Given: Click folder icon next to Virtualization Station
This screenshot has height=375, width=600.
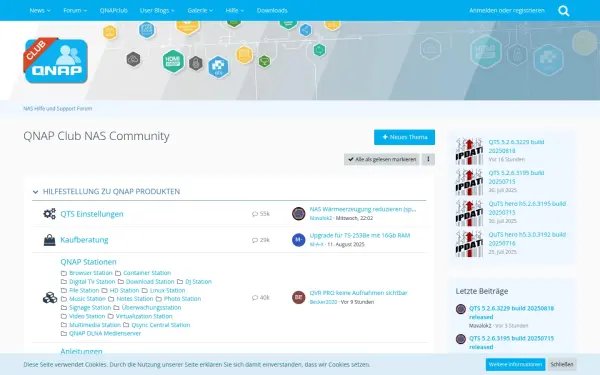Looking at the screenshot, I should click(111, 316).
